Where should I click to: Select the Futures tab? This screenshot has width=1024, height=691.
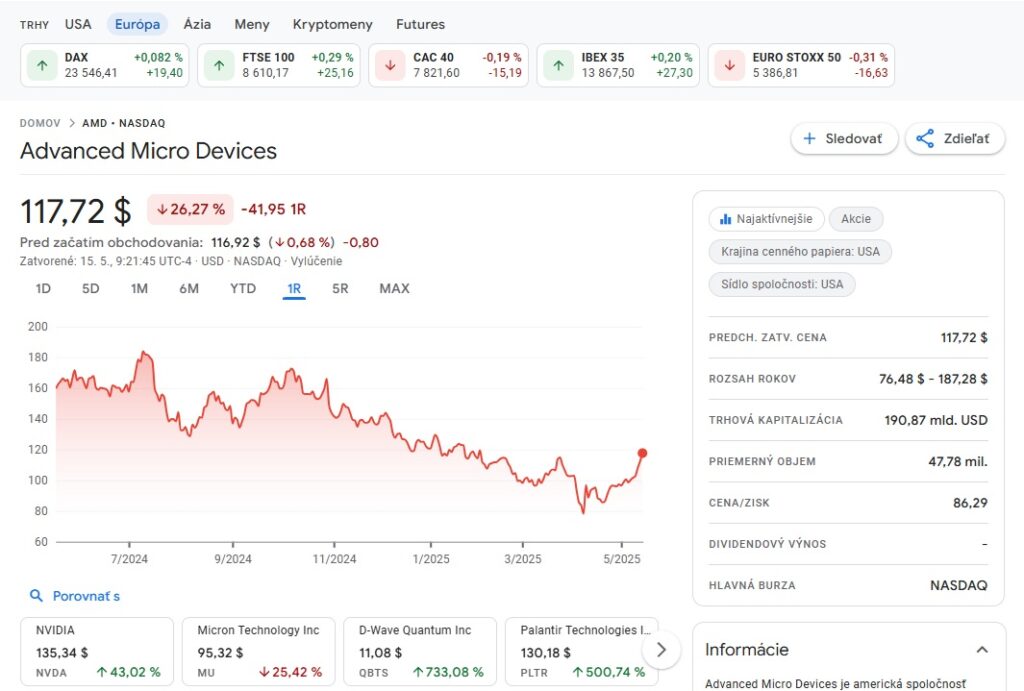tap(420, 24)
